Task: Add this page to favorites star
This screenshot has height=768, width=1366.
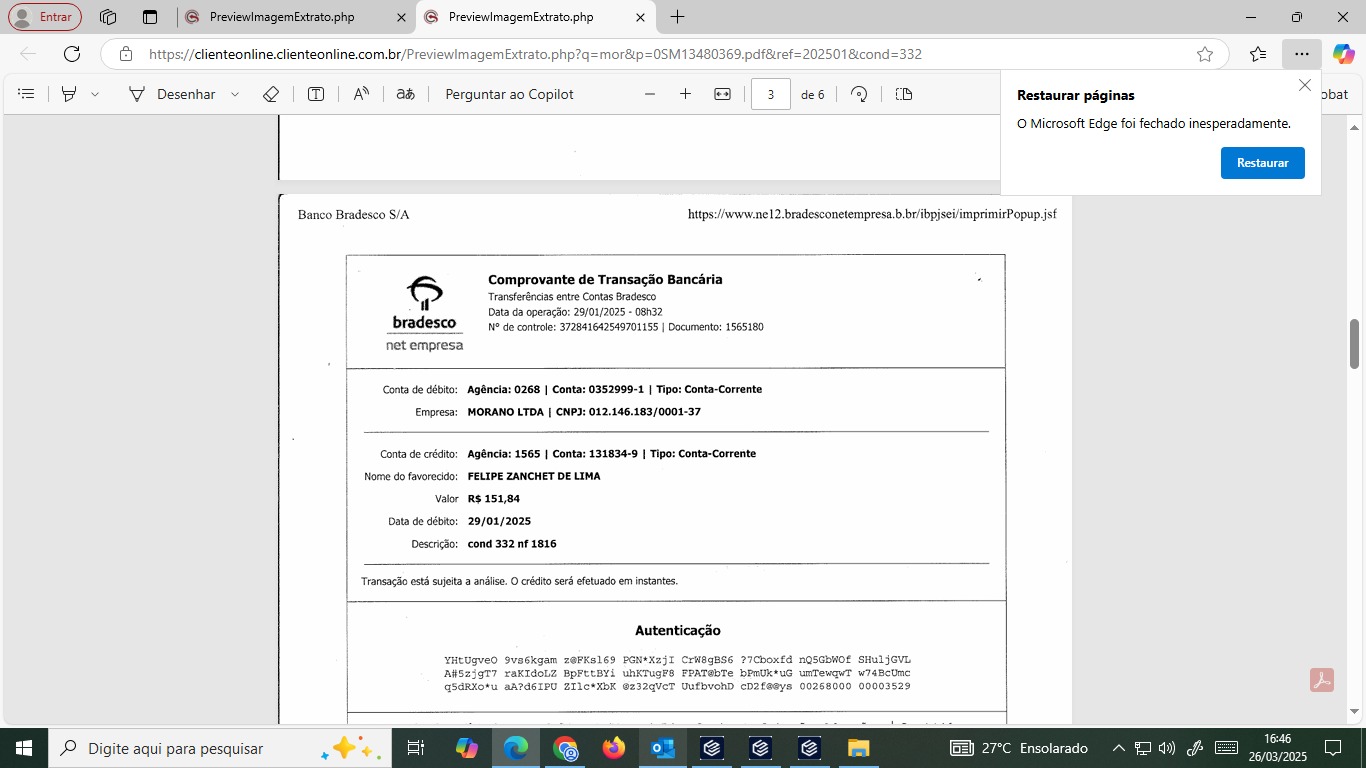Action: (x=1205, y=54)
